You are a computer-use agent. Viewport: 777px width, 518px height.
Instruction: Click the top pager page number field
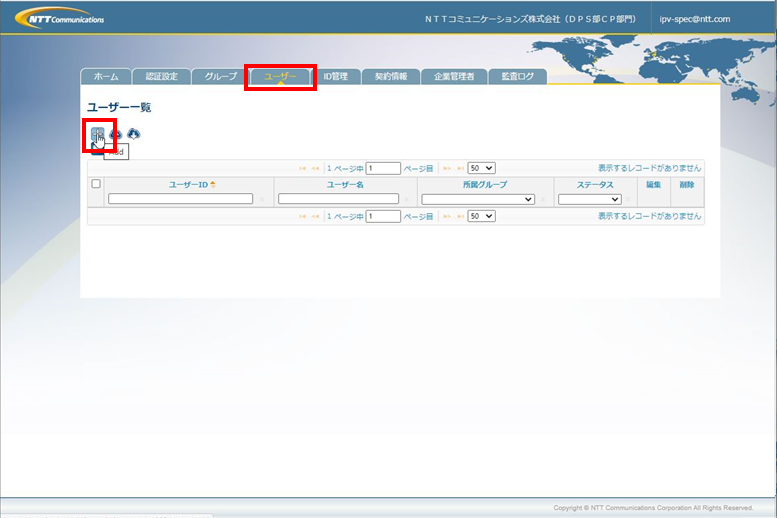(x=383, y=168)
